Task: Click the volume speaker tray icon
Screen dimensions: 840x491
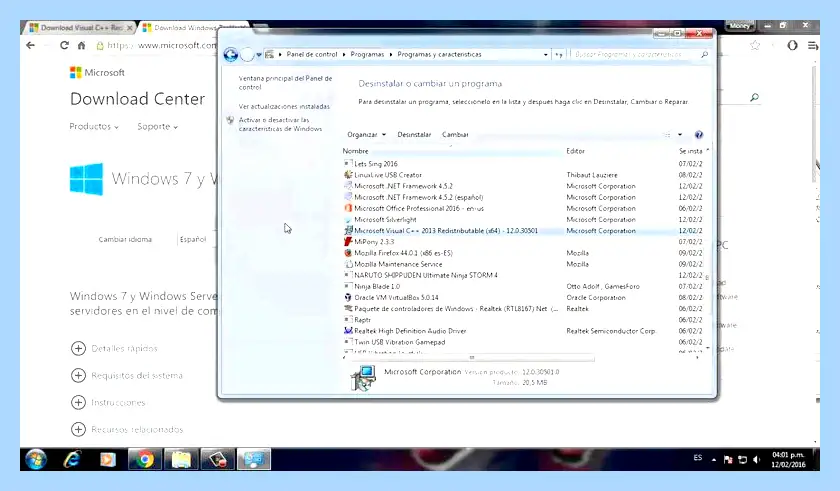Action: tap(756, 459)
